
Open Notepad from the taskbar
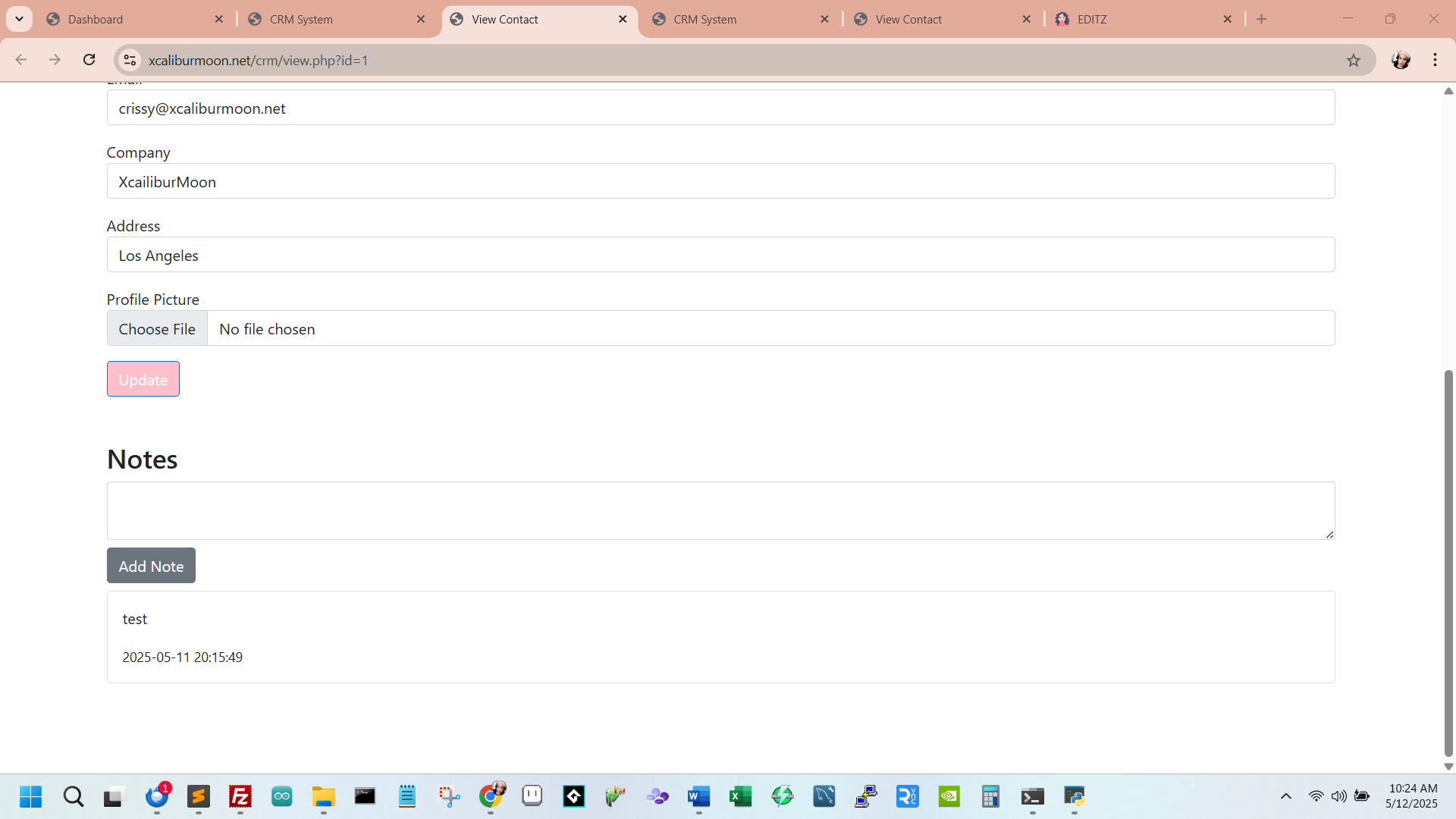tap(407, 796)
